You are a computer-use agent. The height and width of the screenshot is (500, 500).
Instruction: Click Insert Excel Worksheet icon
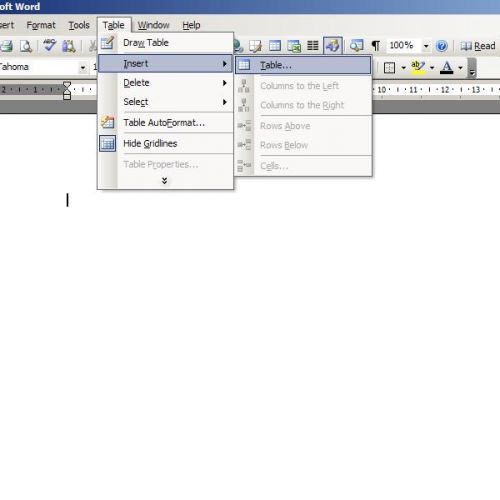(x=294, y=46)
